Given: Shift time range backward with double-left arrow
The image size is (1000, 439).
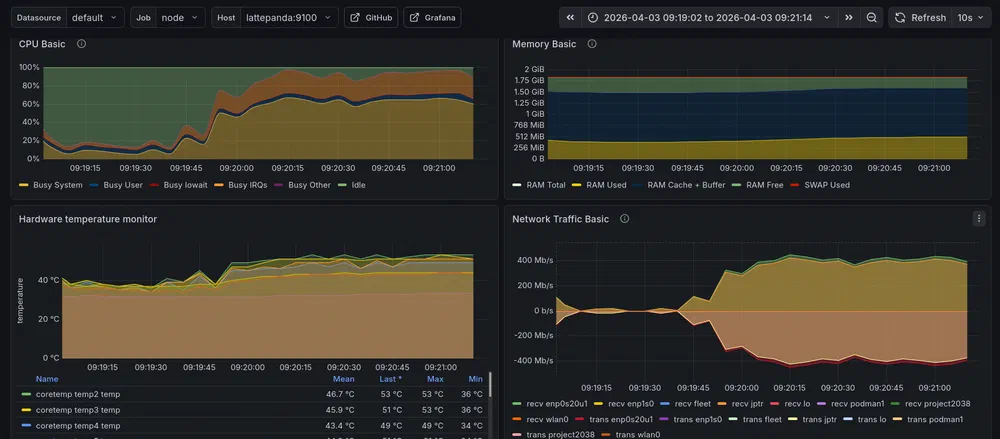Looking at the screenshot, I should (570, 18).
